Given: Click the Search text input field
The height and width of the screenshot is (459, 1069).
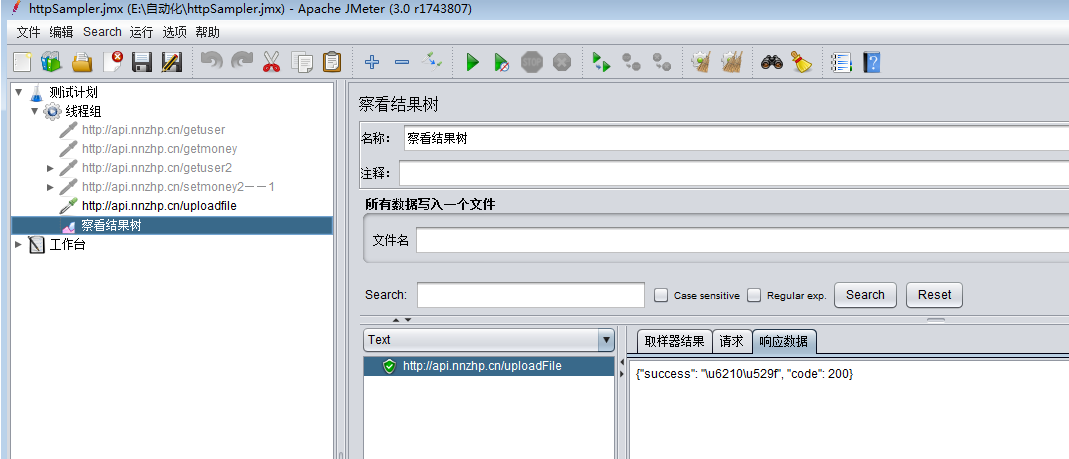Looking at the screenshot, I should point(530,295).
